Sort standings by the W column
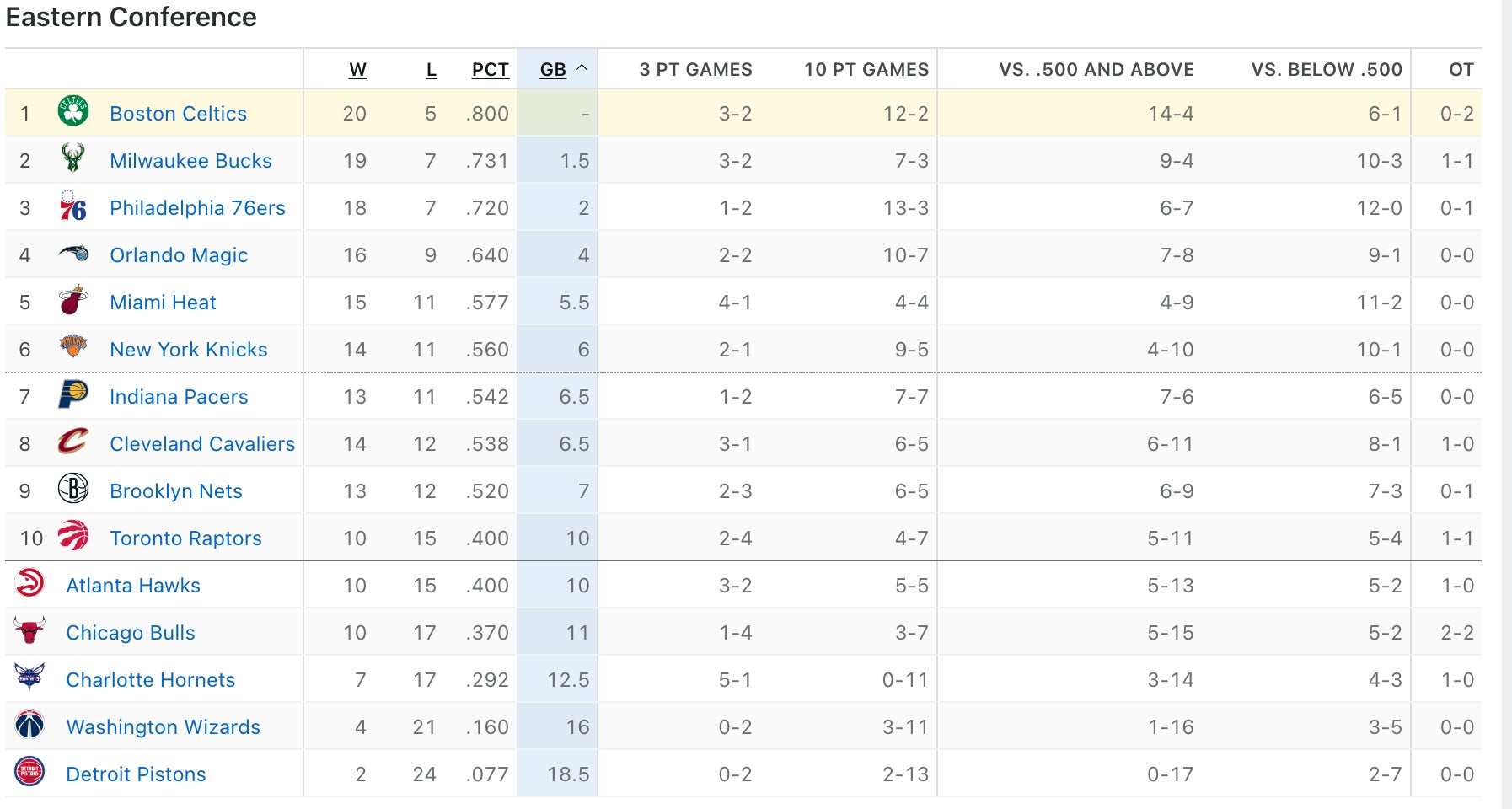The height and width of the screenshot is (809, 1512). pos(357,70)
